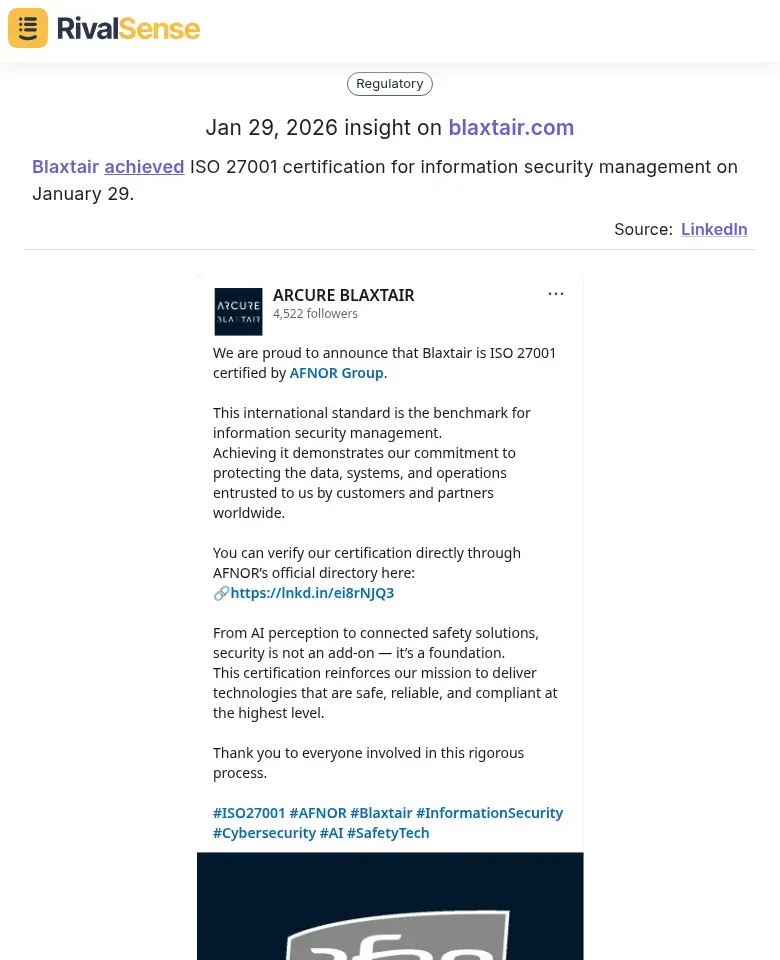Open the lnkd.in certification verification link
Screen dimensions: 780x960
[x=312, y=592]
